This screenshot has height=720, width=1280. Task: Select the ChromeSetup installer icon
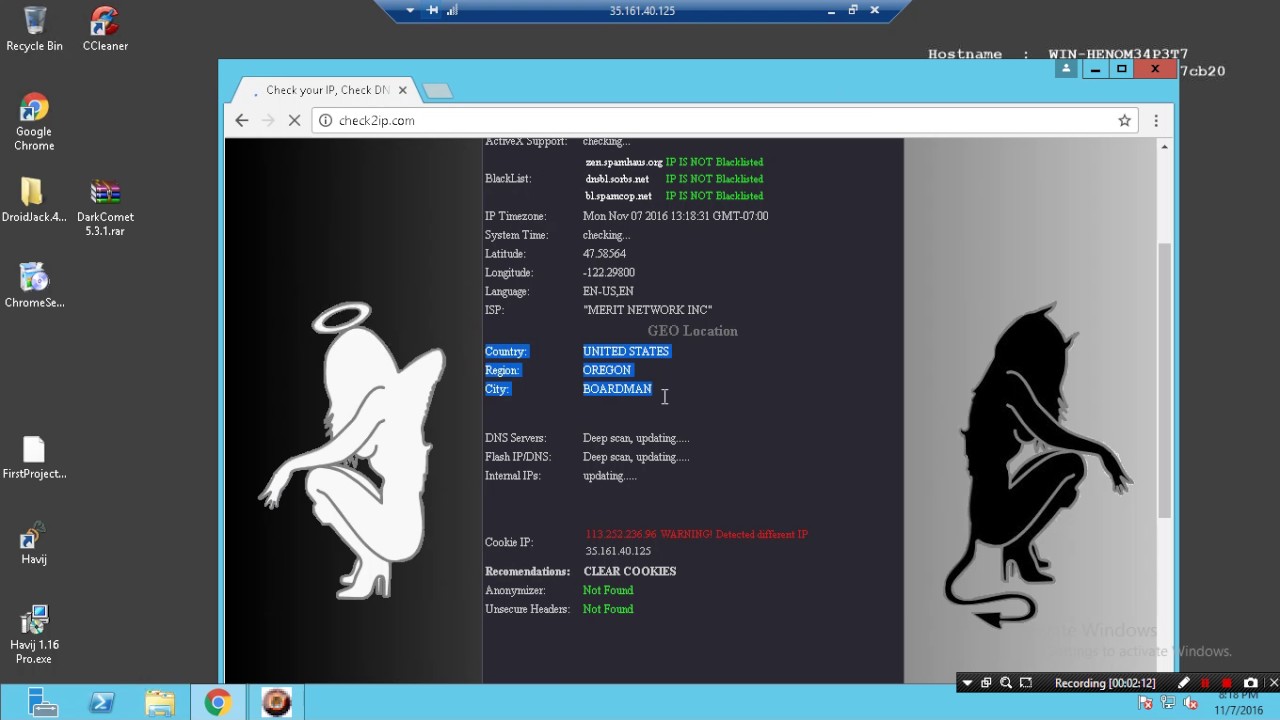pos(34,285)
